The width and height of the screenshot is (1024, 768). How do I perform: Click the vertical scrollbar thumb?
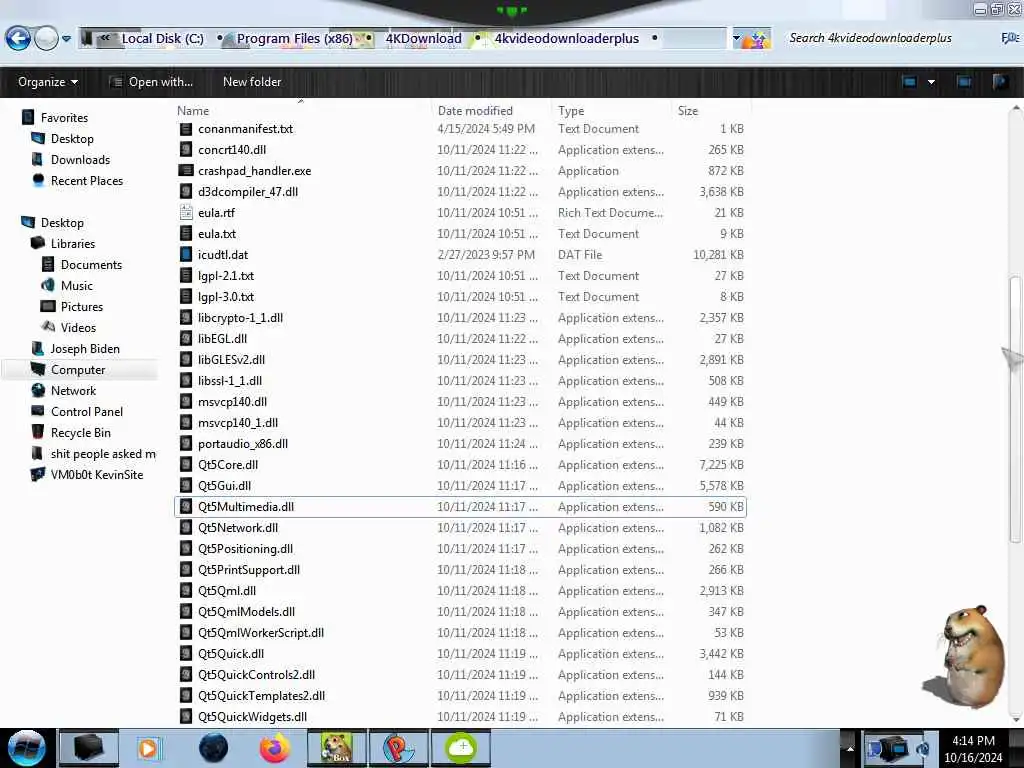(x=1014, y=409)
